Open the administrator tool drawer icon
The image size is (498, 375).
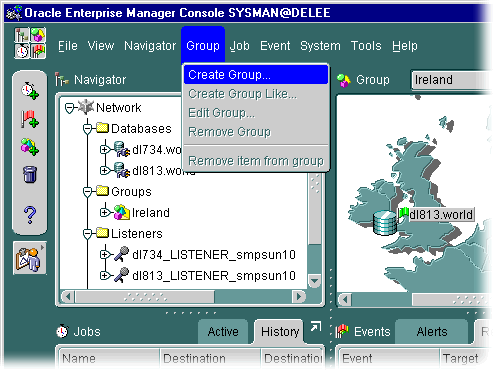[x=30, y=258]
